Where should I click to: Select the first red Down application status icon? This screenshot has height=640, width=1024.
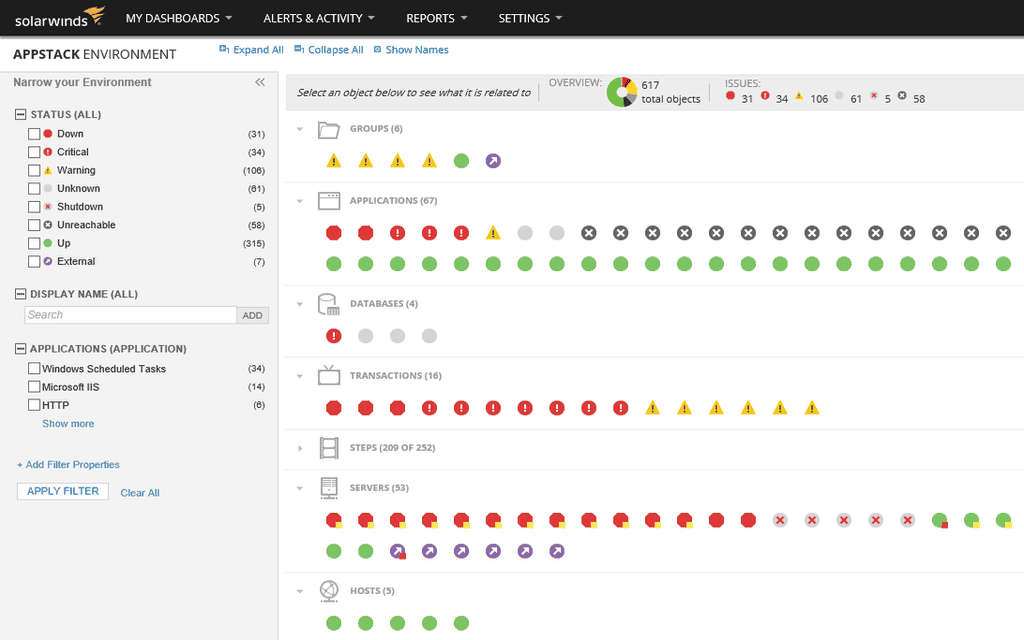click(x=333, y=232)
